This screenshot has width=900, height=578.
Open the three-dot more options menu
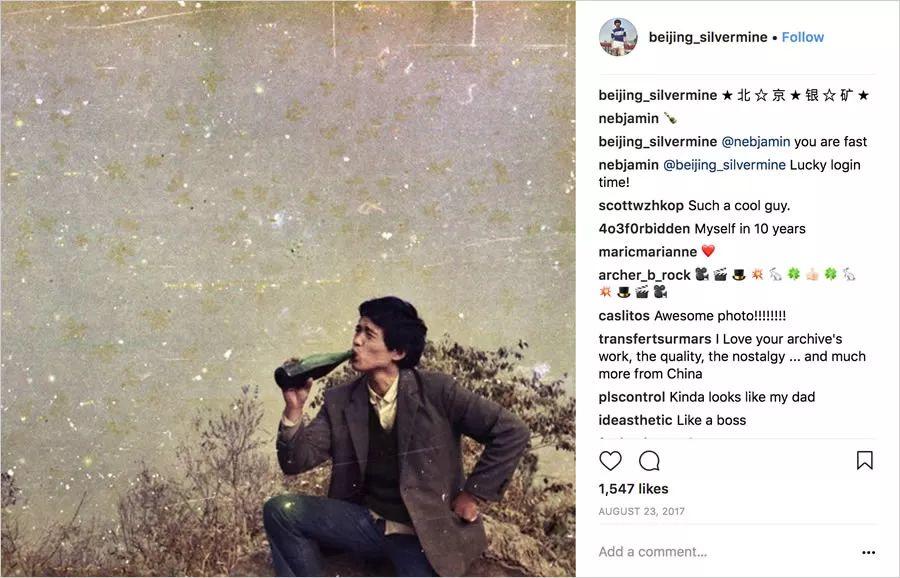(868, 552)
